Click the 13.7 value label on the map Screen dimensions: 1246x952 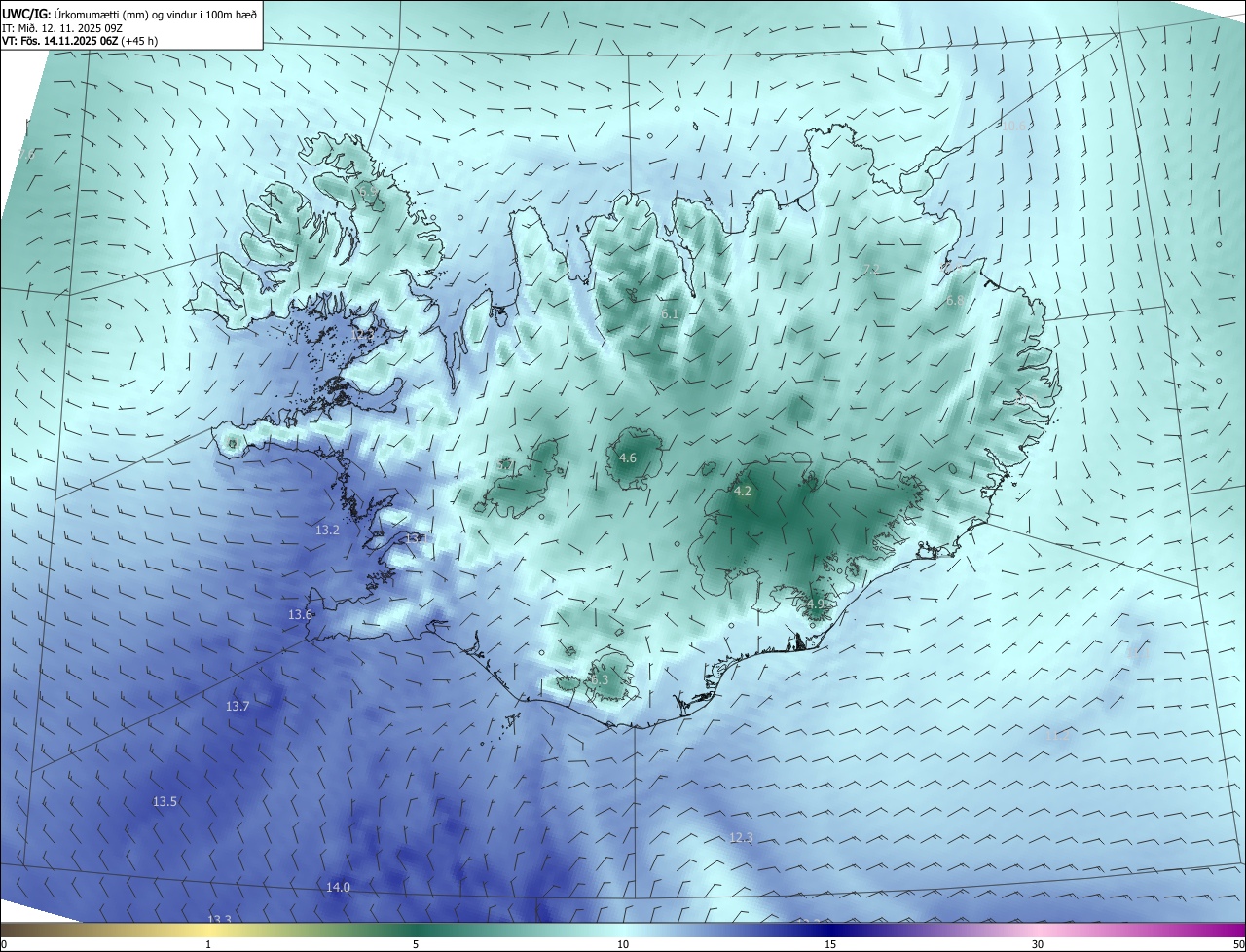[238, 706]
